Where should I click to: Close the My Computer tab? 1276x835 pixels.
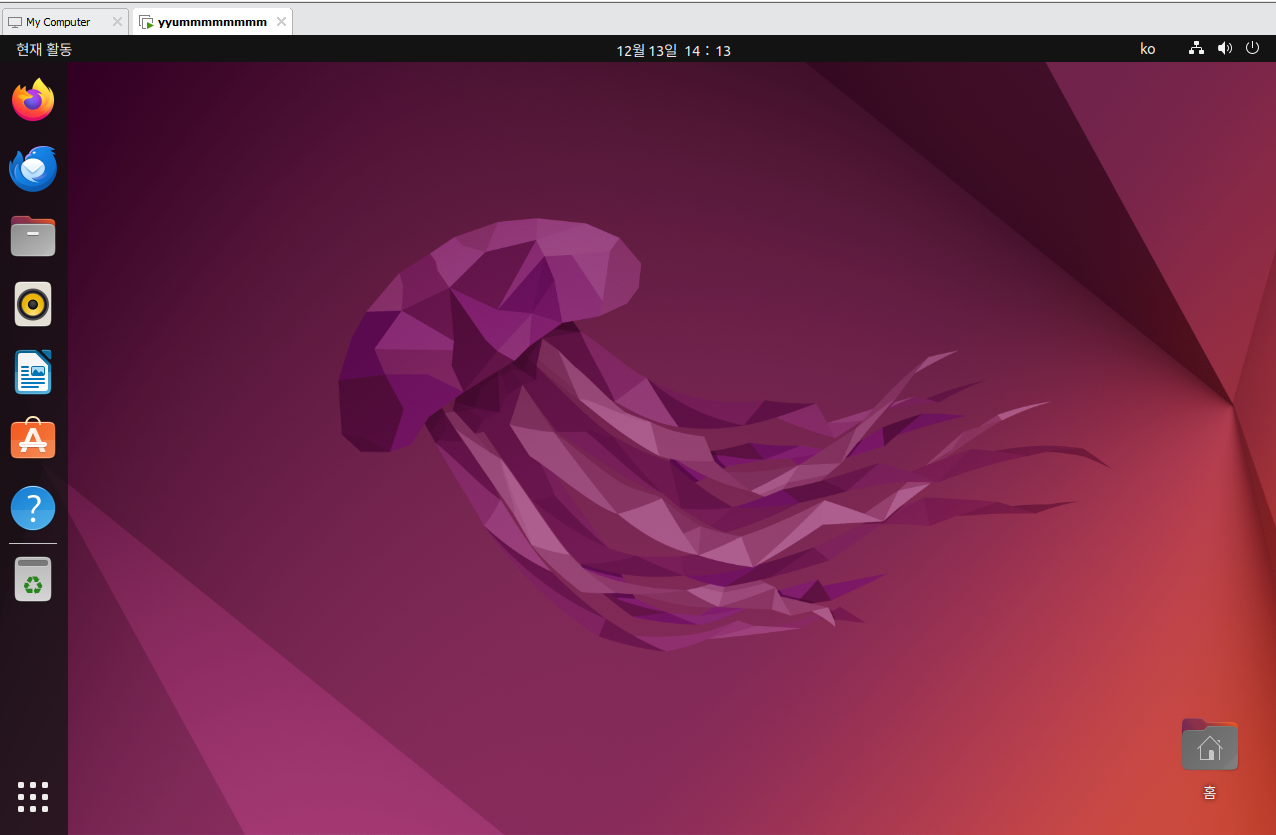117,22
